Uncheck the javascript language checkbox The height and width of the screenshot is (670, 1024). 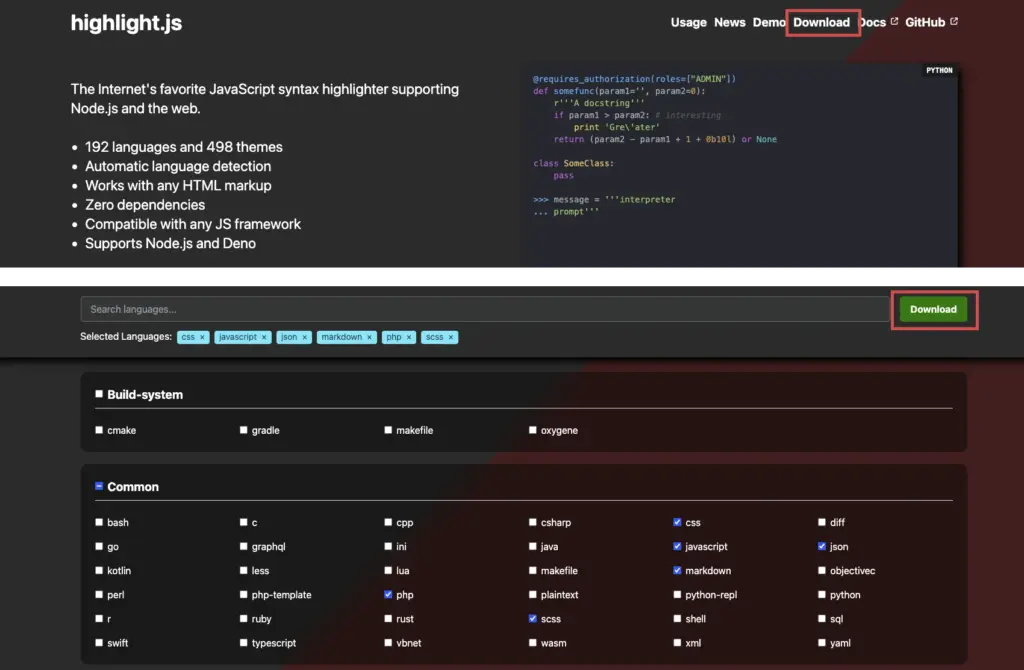pyautogui.click(x=677, y=546)
